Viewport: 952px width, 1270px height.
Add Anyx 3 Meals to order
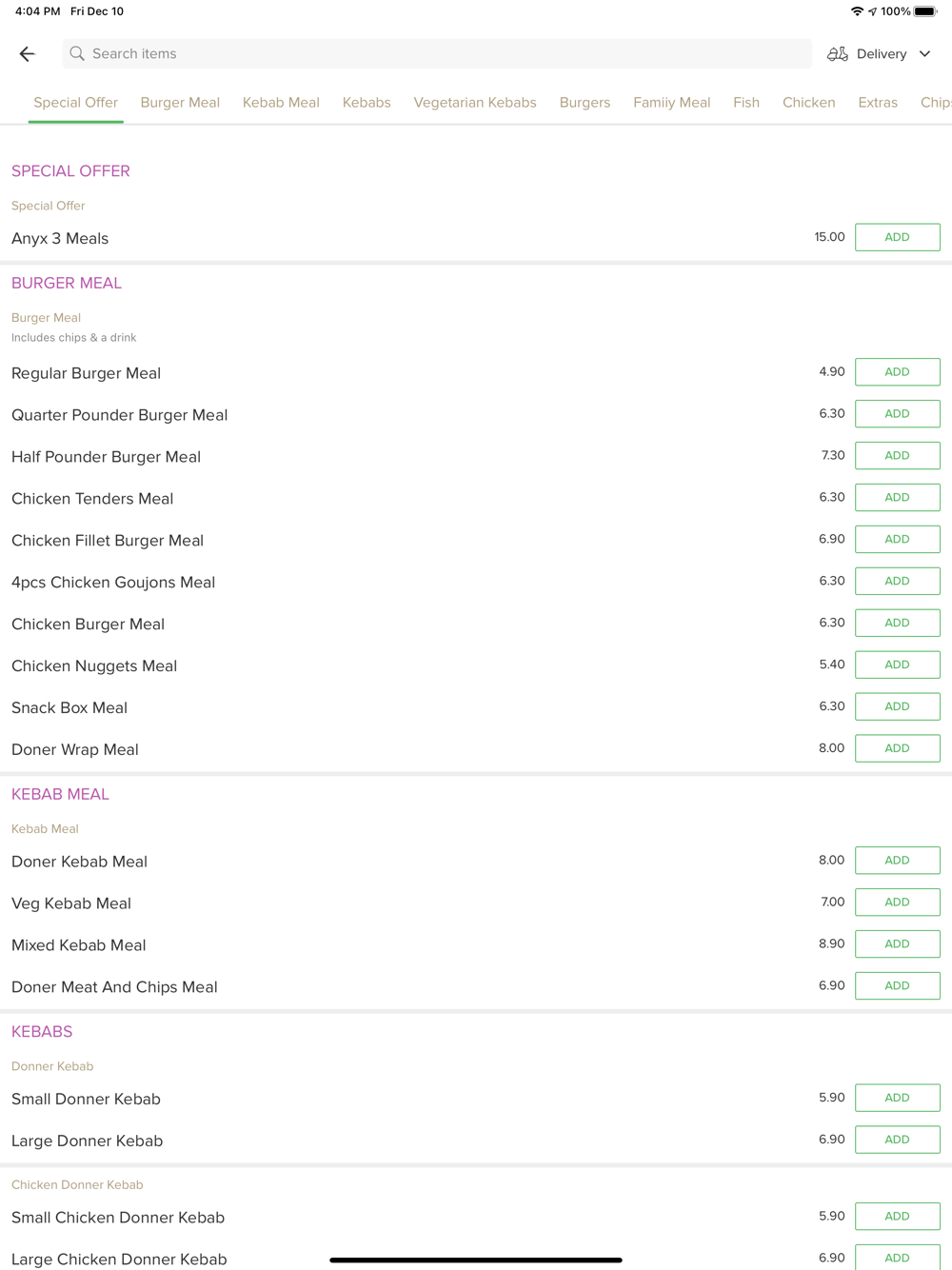tap(898, 237)
